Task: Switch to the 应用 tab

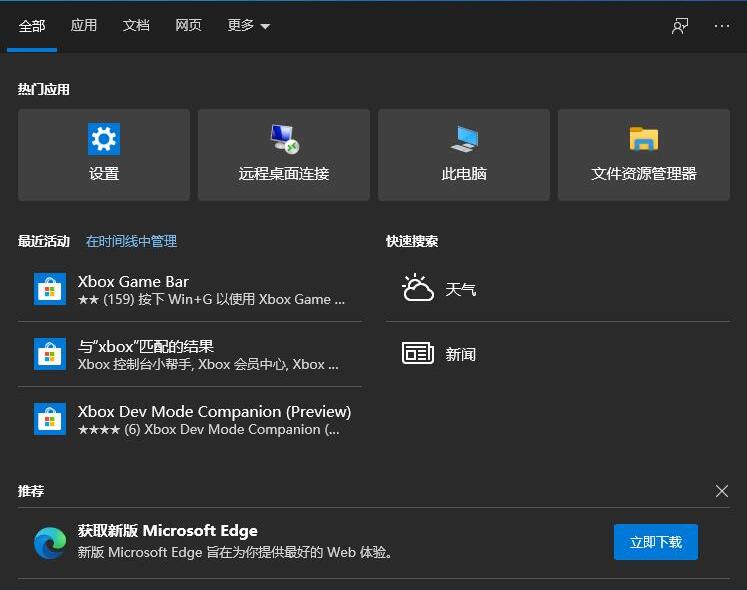Action: pos(84,25)
